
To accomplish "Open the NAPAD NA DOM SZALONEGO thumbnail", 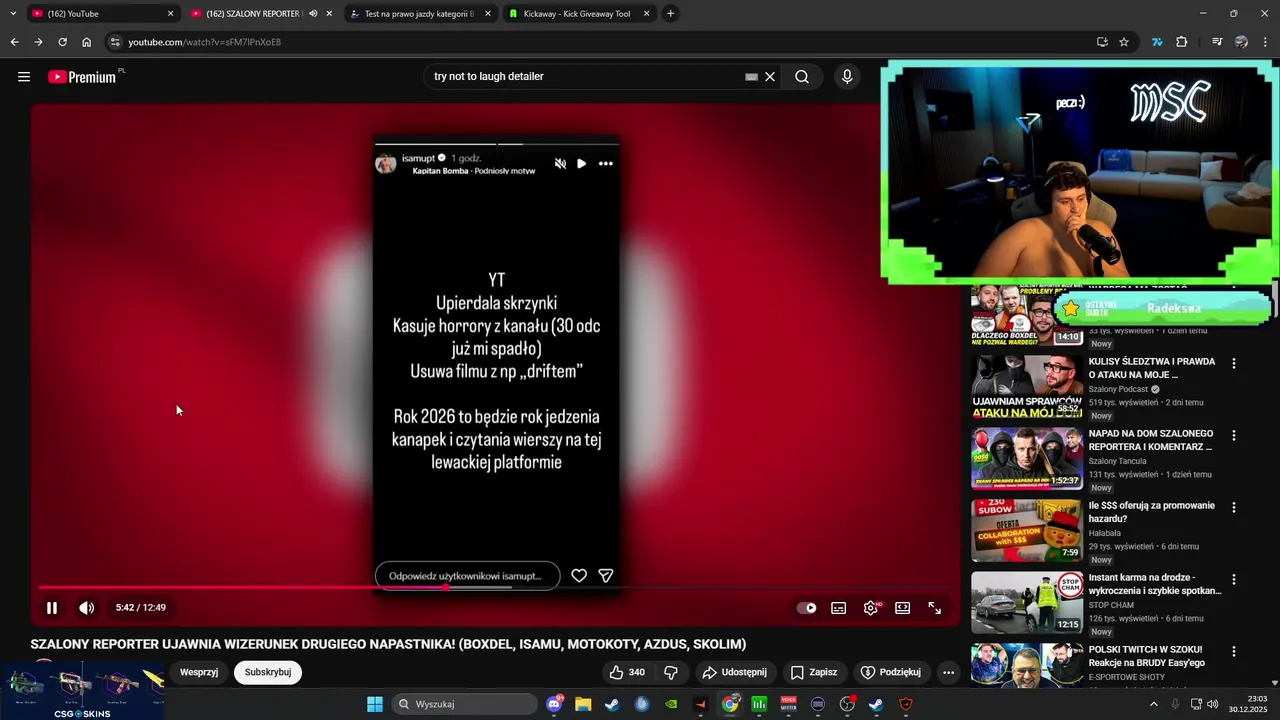I will pos(1027,459).
